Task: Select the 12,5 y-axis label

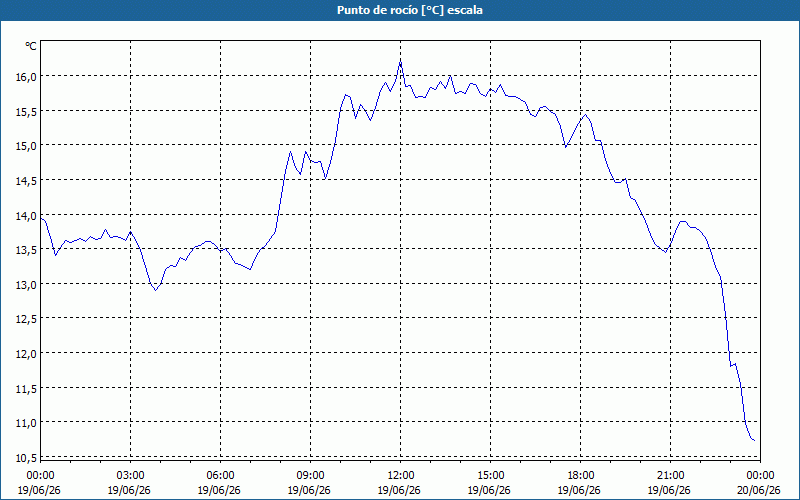Action: click(x=27, y=319)
